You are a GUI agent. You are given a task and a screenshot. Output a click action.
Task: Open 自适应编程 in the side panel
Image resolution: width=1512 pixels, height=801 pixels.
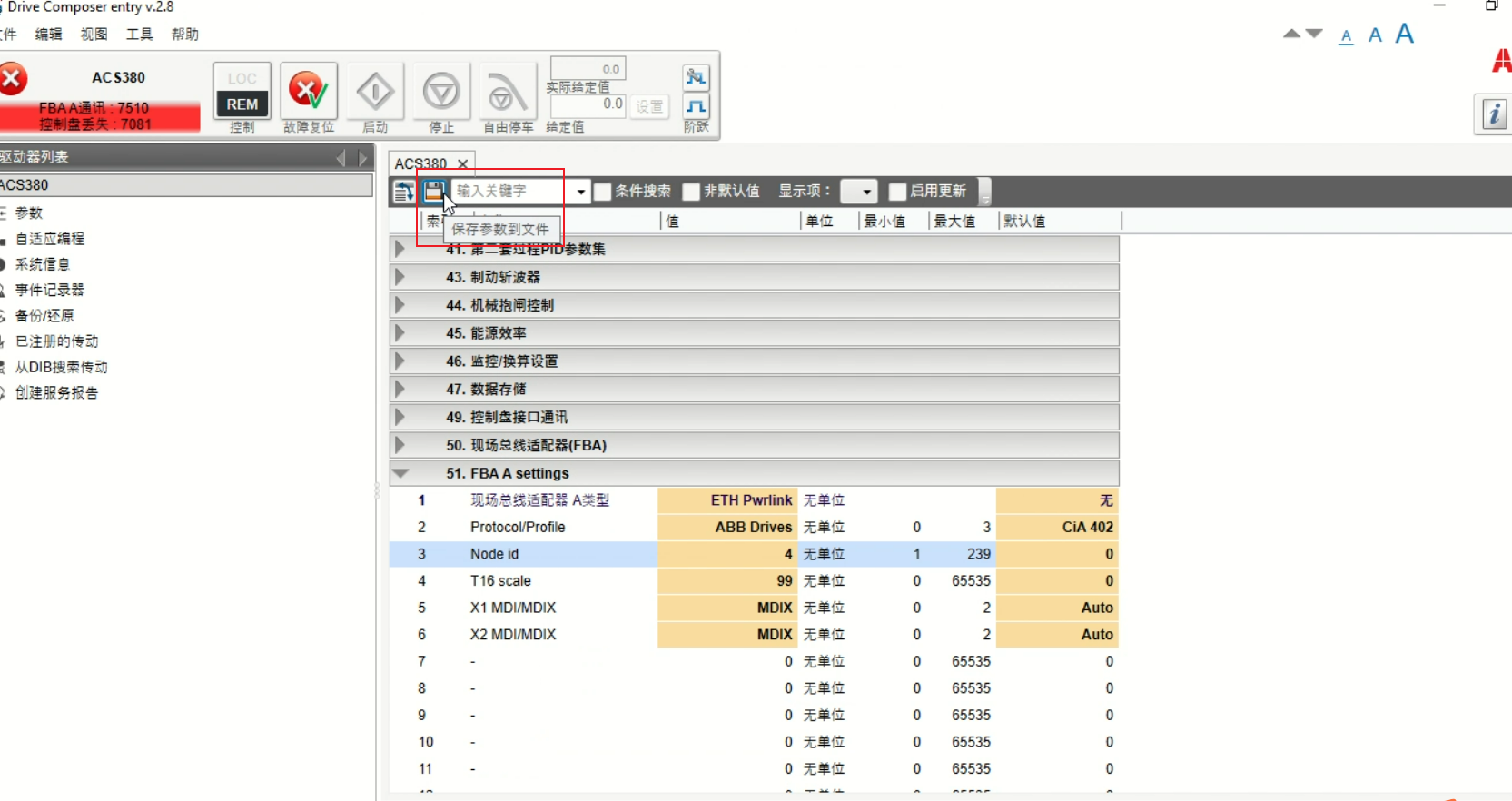50,239
